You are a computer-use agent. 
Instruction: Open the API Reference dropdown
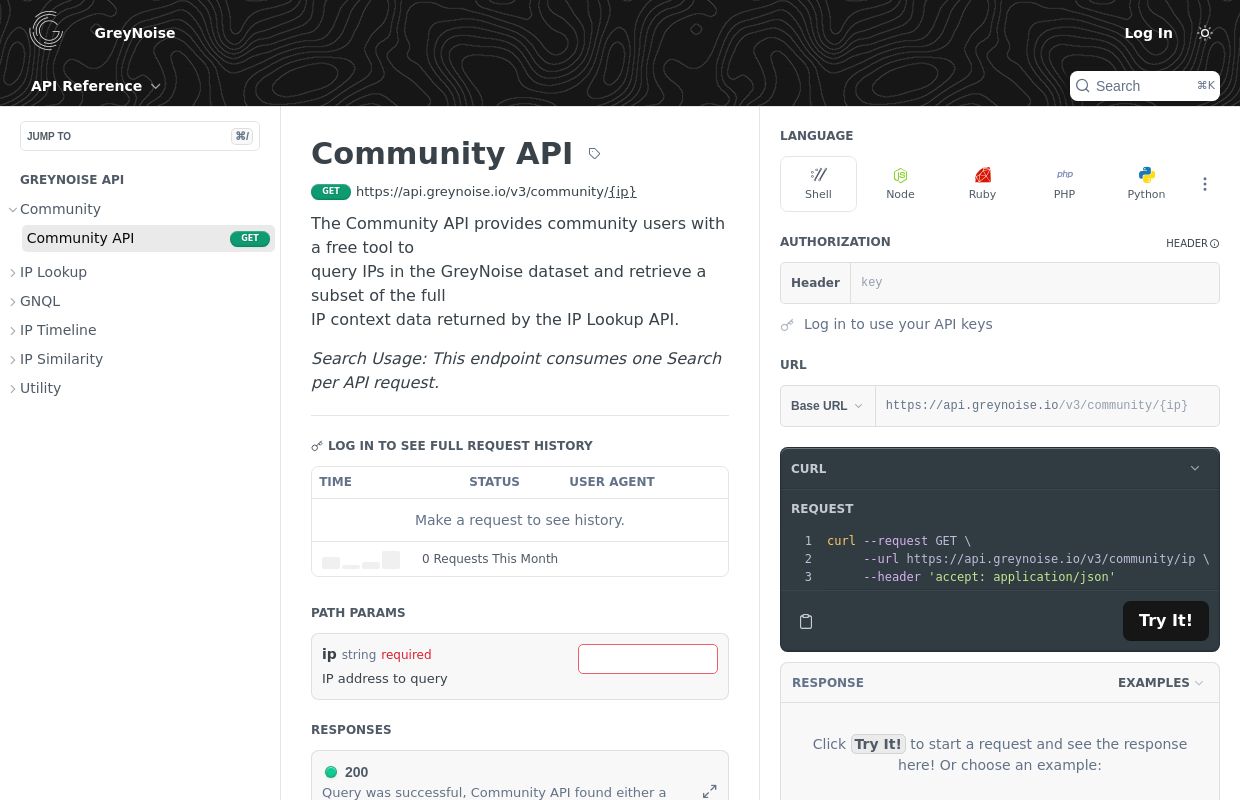pos(96,86)
